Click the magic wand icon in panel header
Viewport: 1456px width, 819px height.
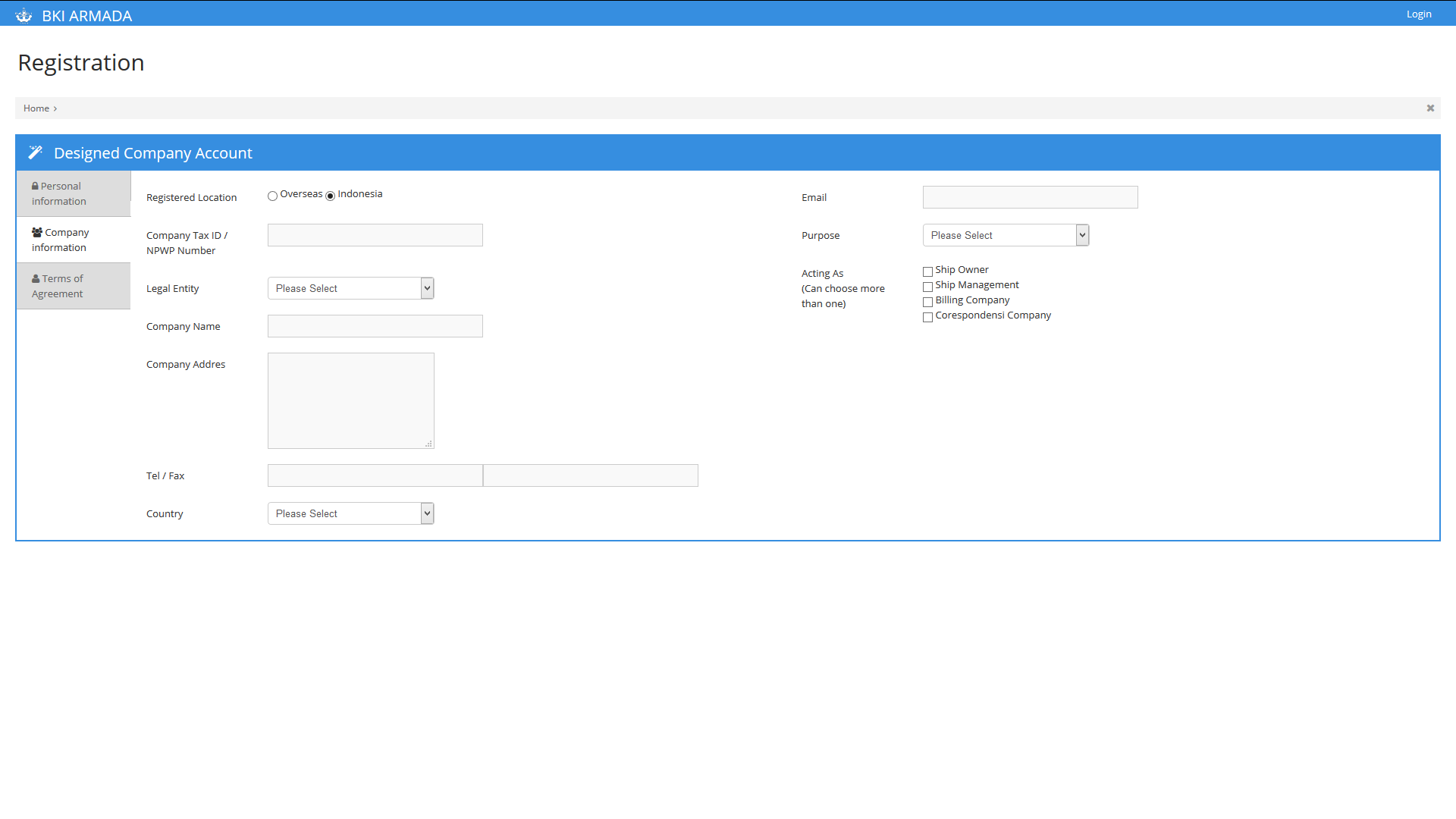(35, 152)
